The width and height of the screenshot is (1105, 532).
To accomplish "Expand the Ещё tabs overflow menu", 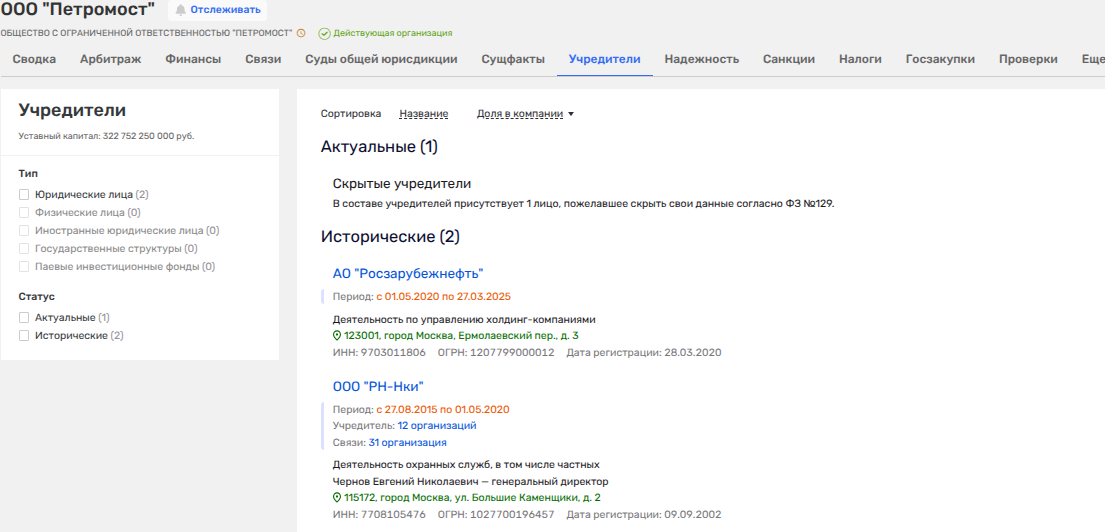I will tap(1092, 59).
